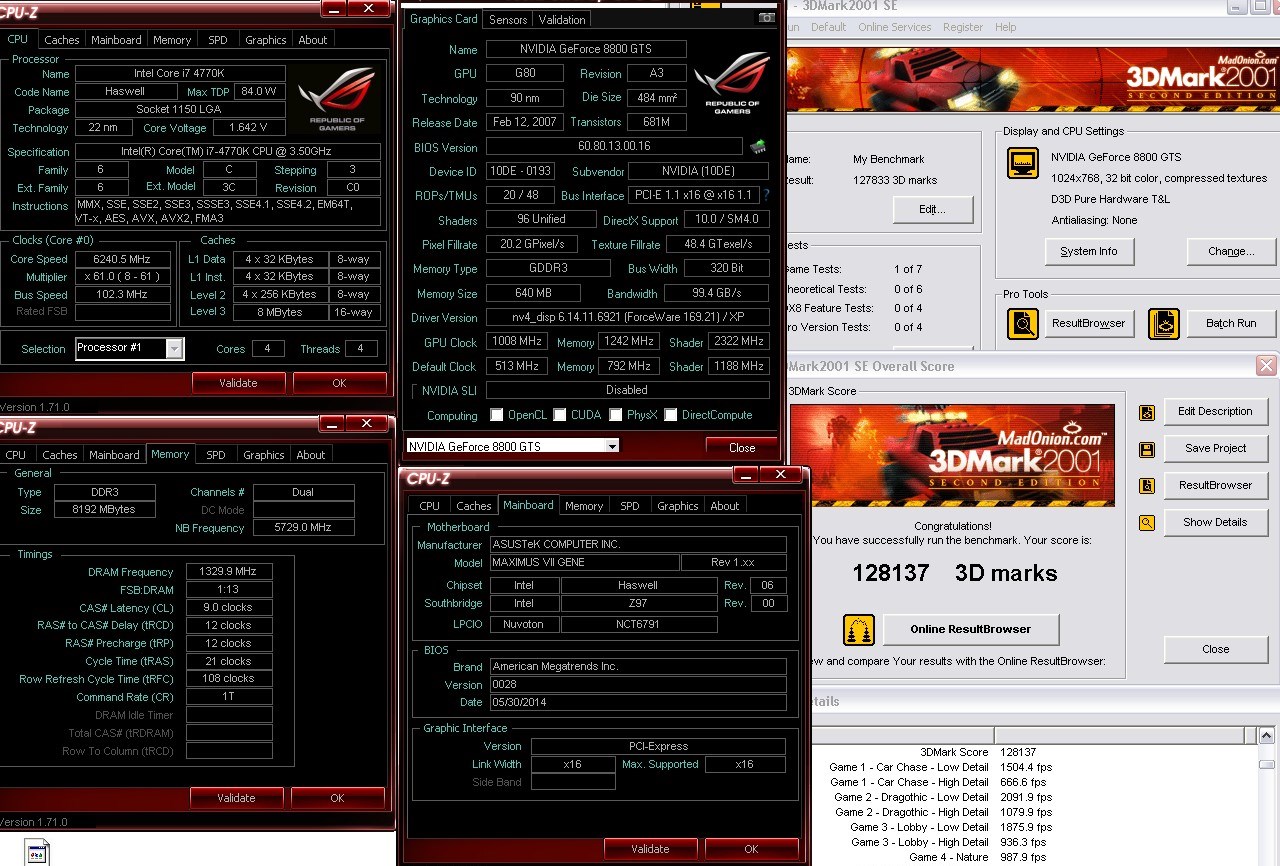The height and width of the screenshot is (866, 1280).
Task: Click Close in Overall Score window
Action: pyautogui.click(x=1215, y=649)
